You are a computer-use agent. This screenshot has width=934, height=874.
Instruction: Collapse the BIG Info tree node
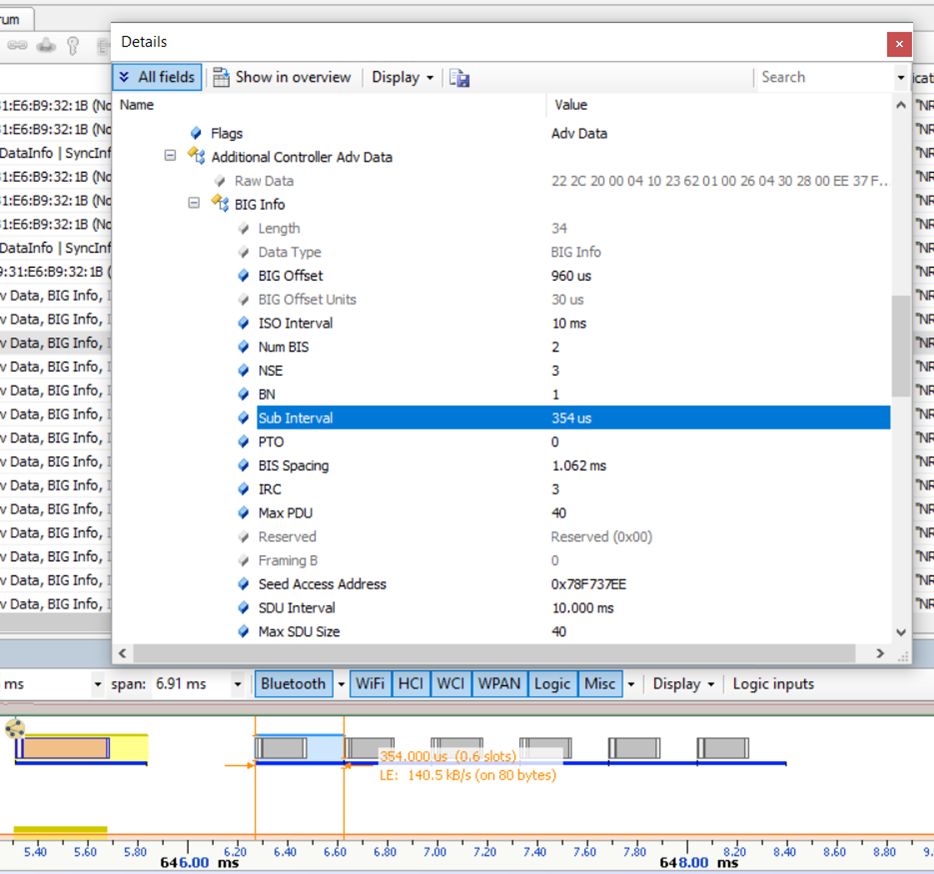pyautogui.click(x=194, y=204)
